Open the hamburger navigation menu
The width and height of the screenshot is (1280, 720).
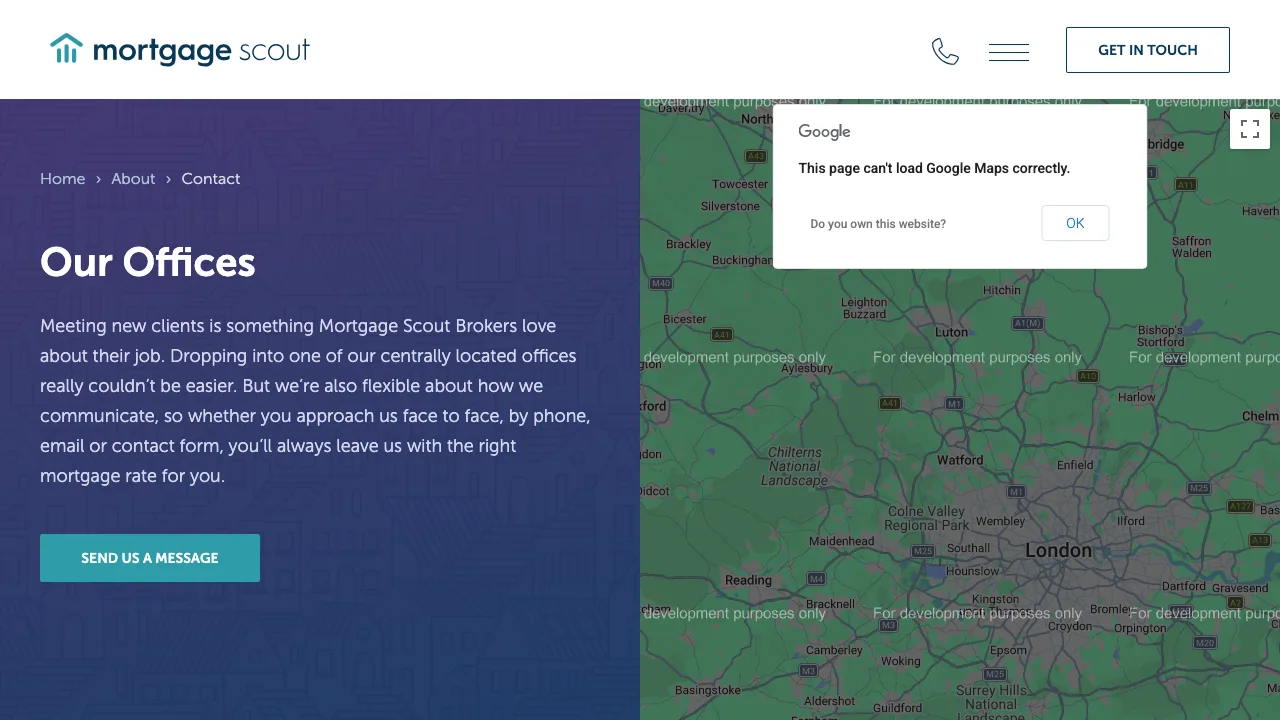1008,50
